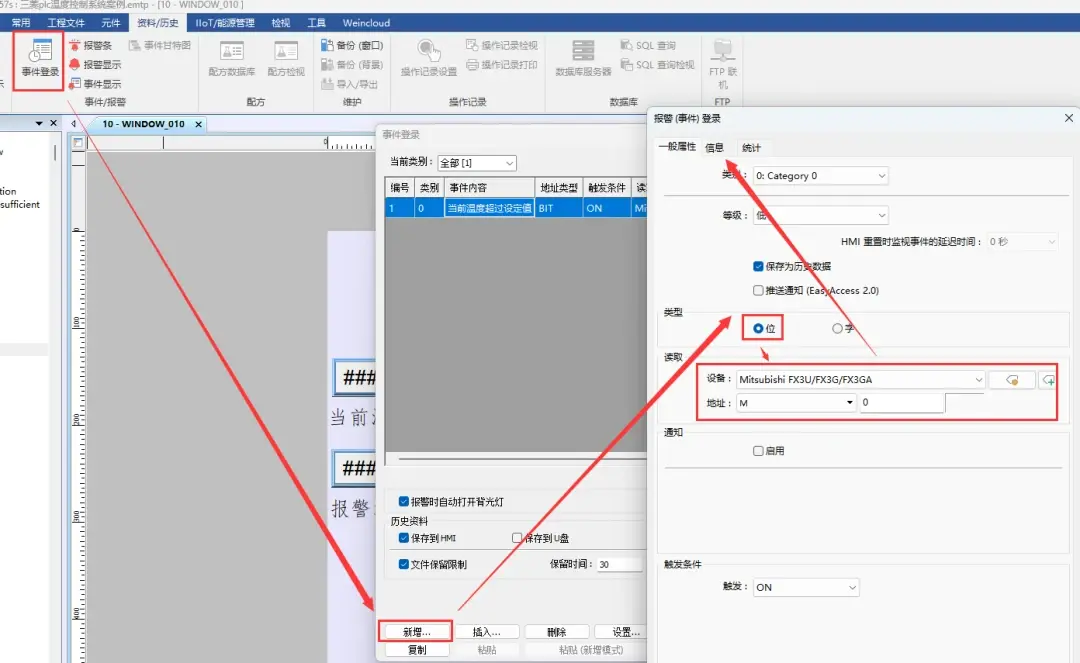Close the 报警 (事件) 登录 dialog
The width and height of the screenshot is (1080, 663).
pos(1069,118)
